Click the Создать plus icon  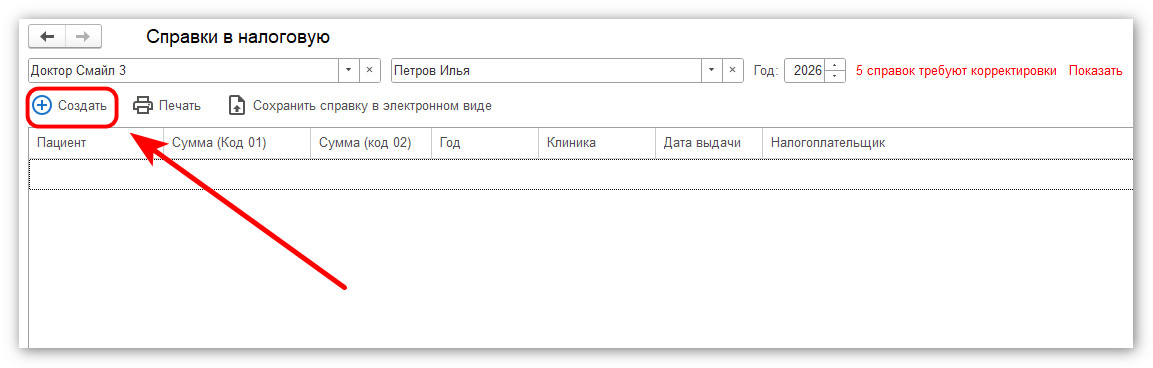click(x=43, y=105)
